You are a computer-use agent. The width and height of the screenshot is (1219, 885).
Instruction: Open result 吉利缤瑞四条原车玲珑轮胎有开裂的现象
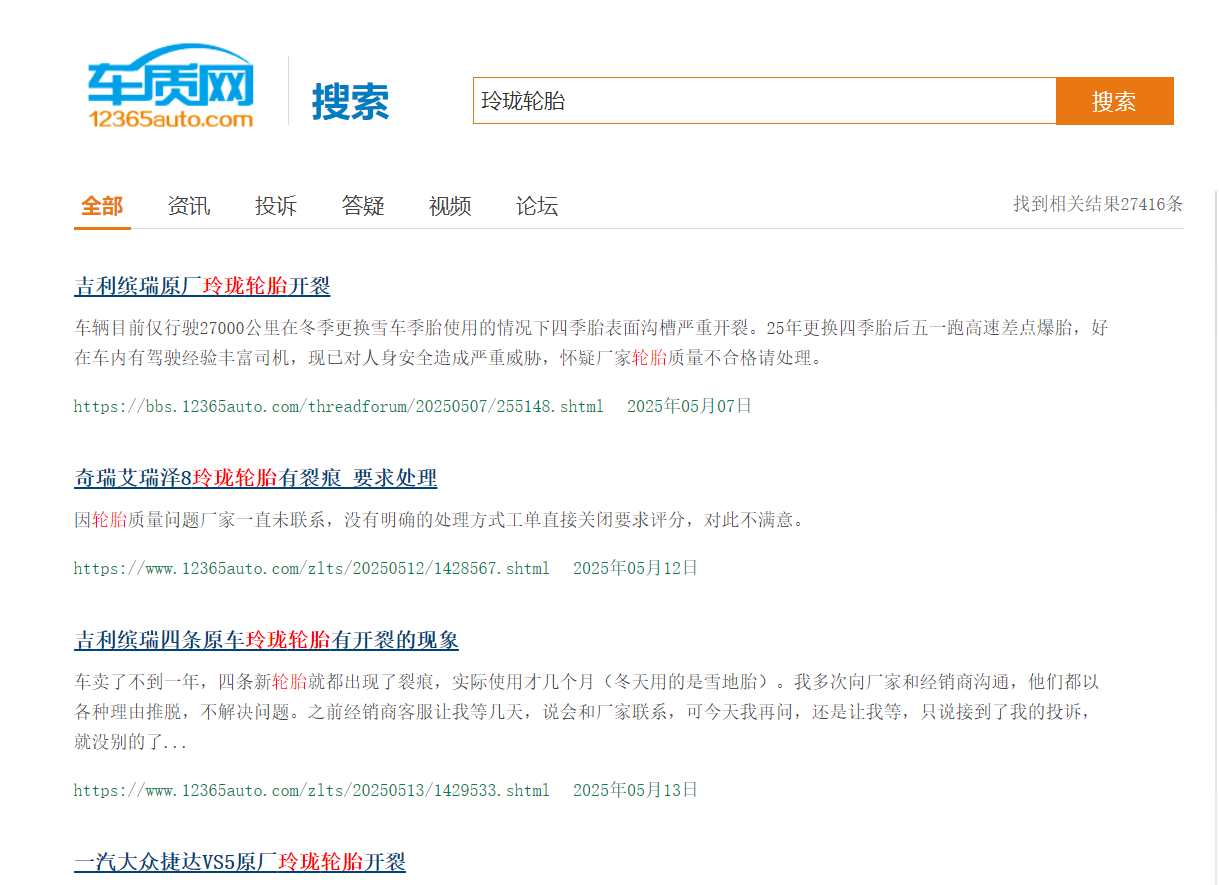(x=266, y=640)
